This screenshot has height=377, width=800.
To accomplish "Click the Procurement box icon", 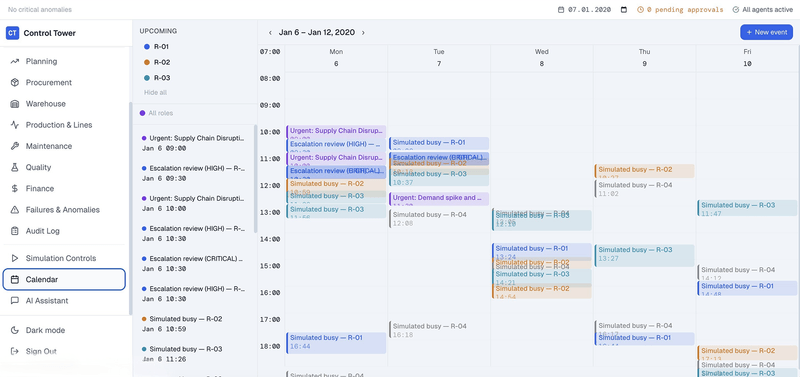I will click(x=15, y=83).
